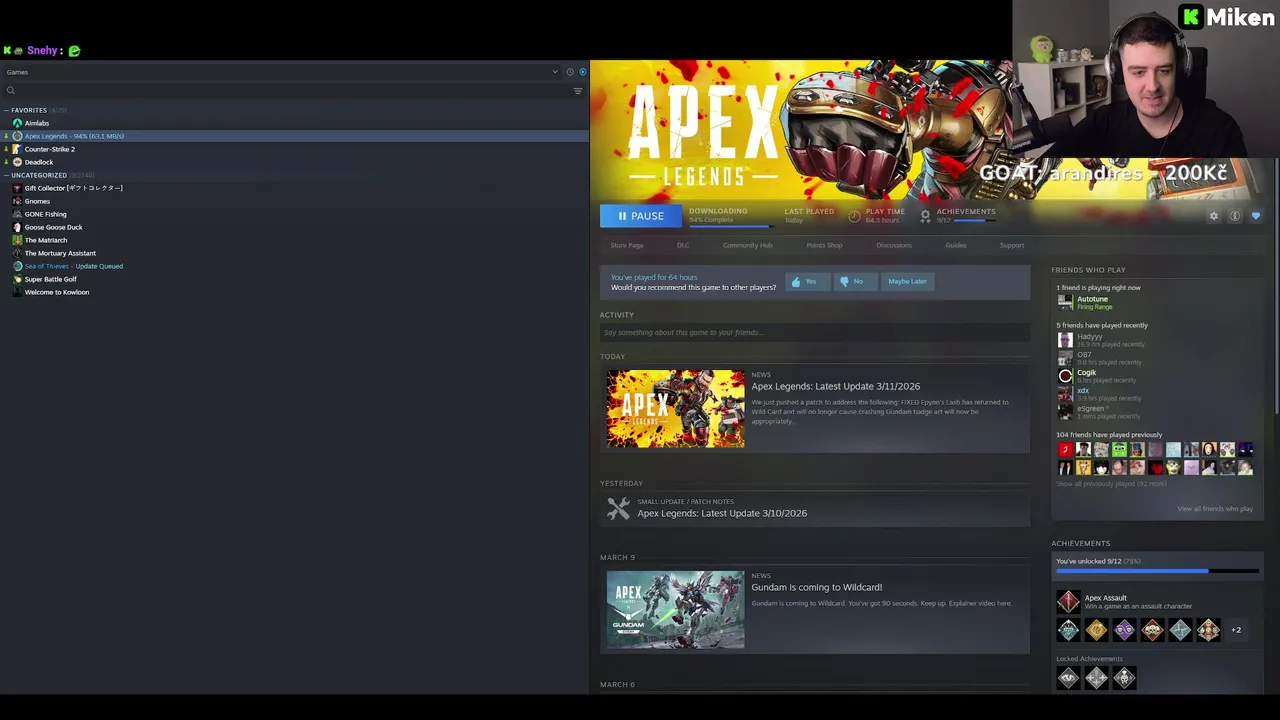Toggle the favorite heart icon
1280x720 pixels.
[x=1256, y=216]
